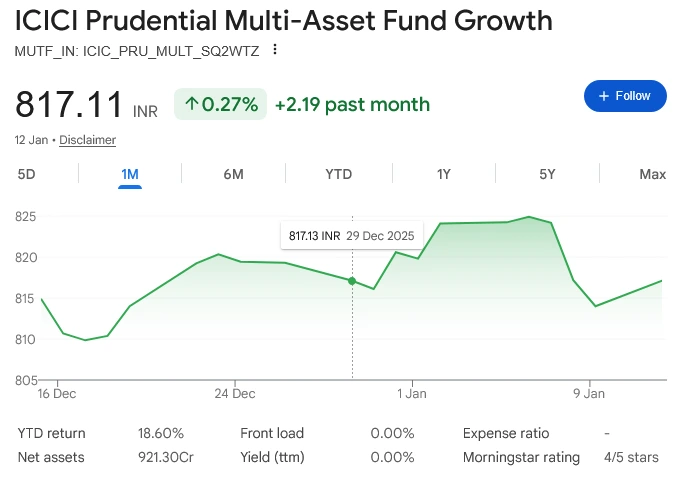685x492 pixels.
Task: Click the 1 Jan x-axis label
Action: (412, 393)
